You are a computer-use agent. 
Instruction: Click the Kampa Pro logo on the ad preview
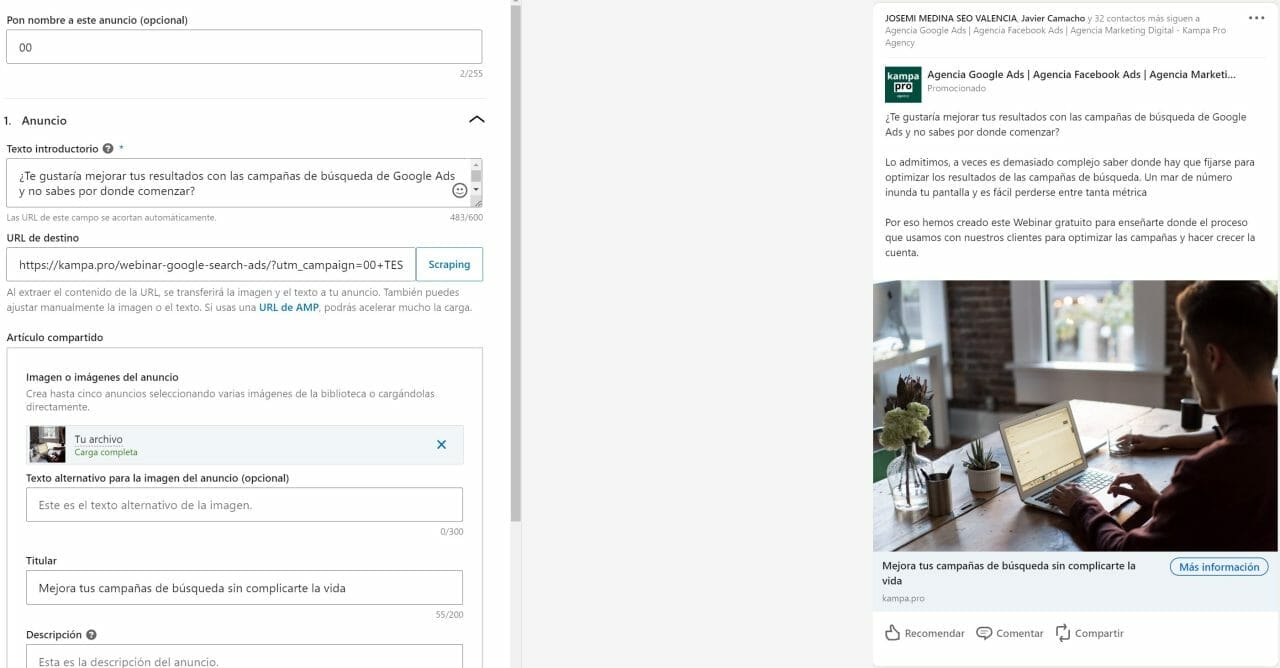pos(902,84)
